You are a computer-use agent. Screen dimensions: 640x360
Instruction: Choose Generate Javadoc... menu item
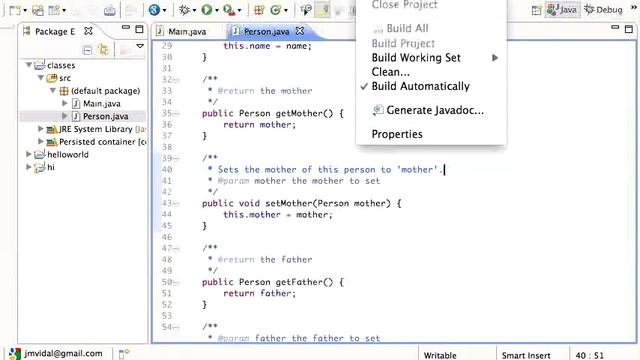431,110
